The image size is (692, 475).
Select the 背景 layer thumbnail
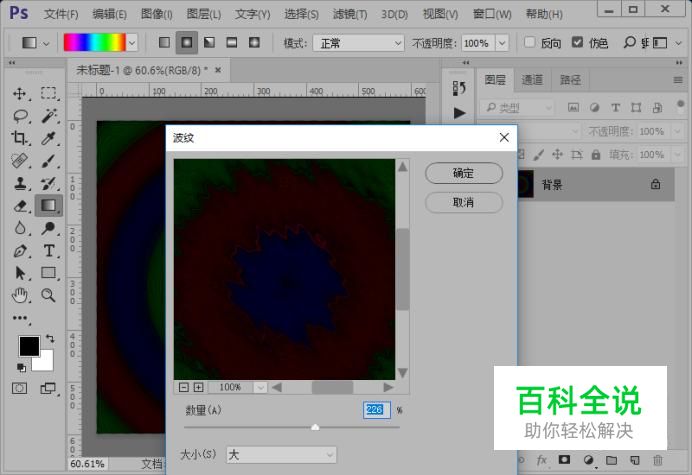tap(526, 185)
